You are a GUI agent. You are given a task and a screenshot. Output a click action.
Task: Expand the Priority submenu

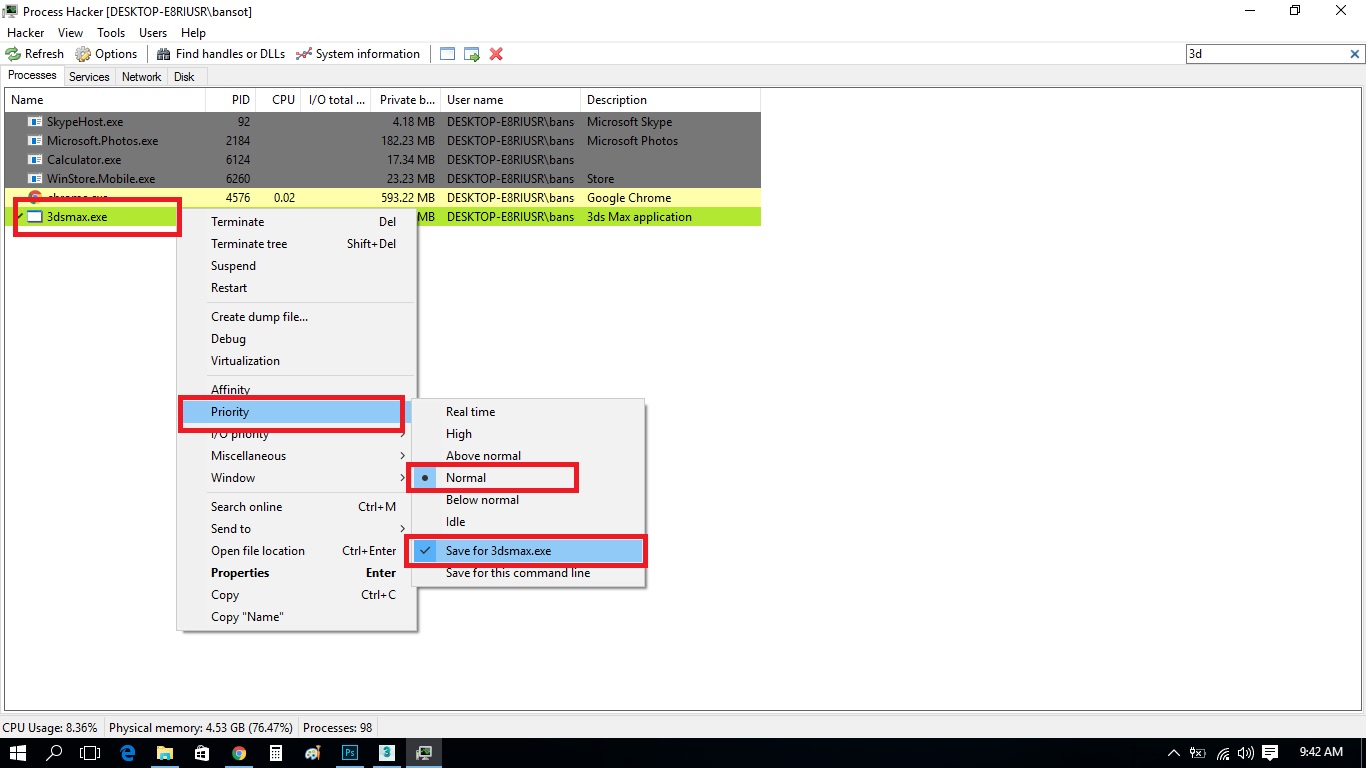[x=297, y=412]
